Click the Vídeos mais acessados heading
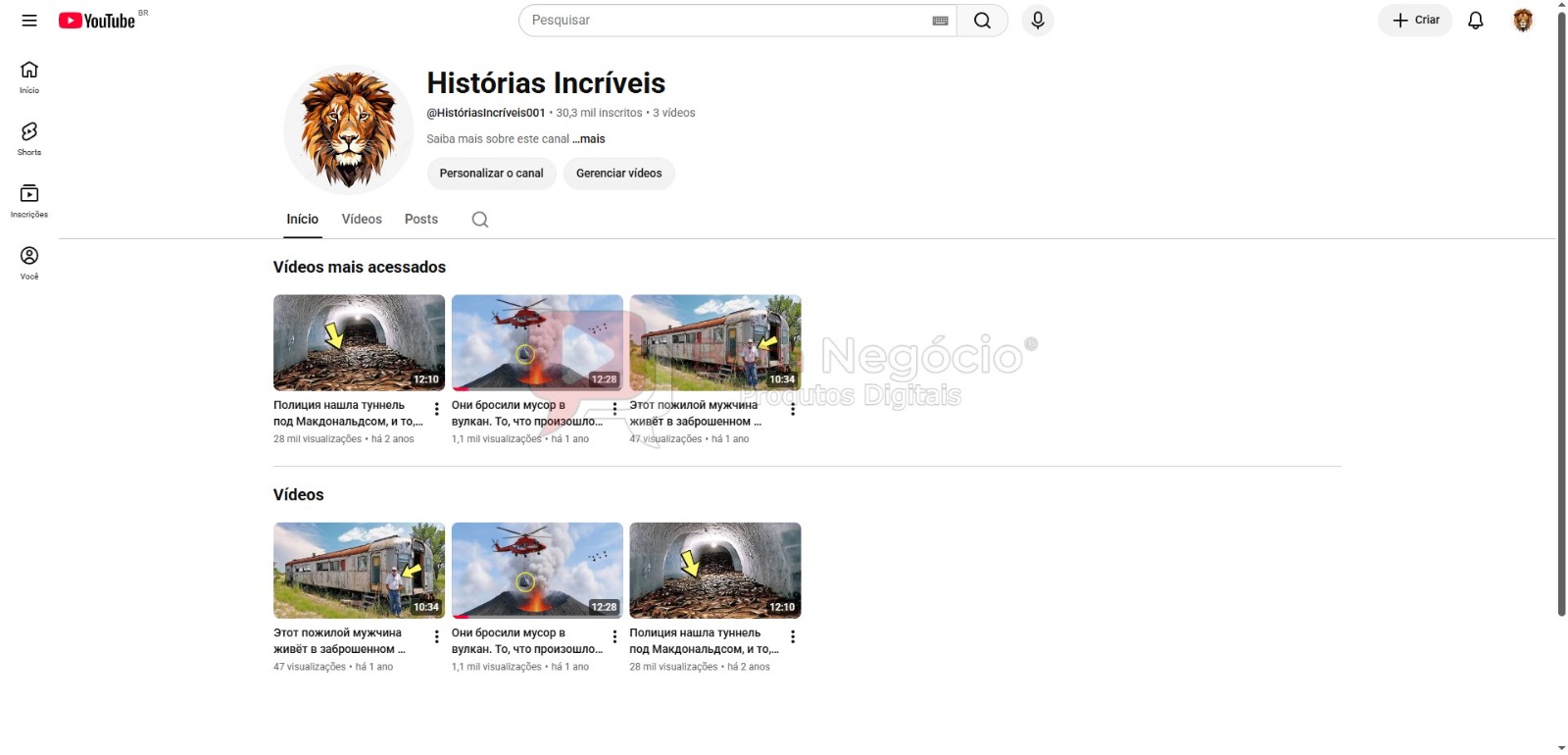 pos(360,267)
